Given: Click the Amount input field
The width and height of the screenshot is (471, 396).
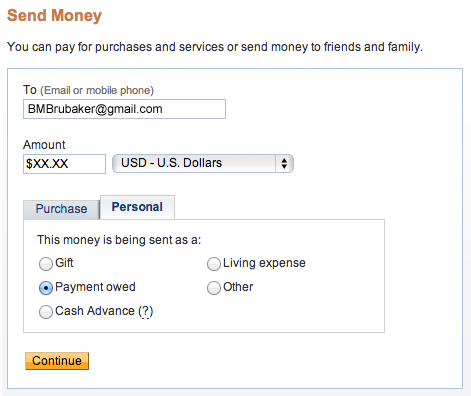Looking at the screenshot, I should click(x=64, y=164).
